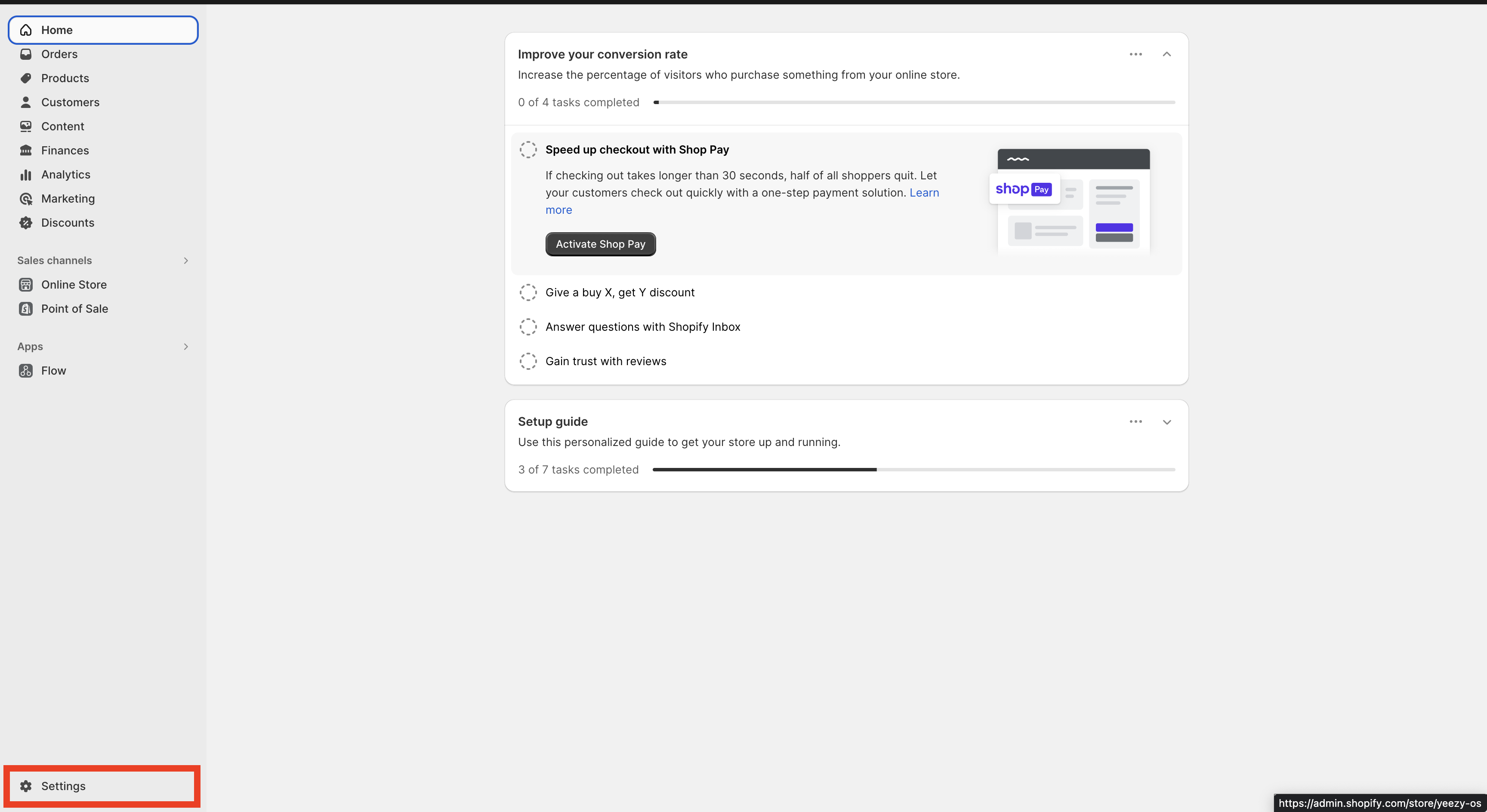
Task: Open Finances page
Action: [x=103, y=151]
